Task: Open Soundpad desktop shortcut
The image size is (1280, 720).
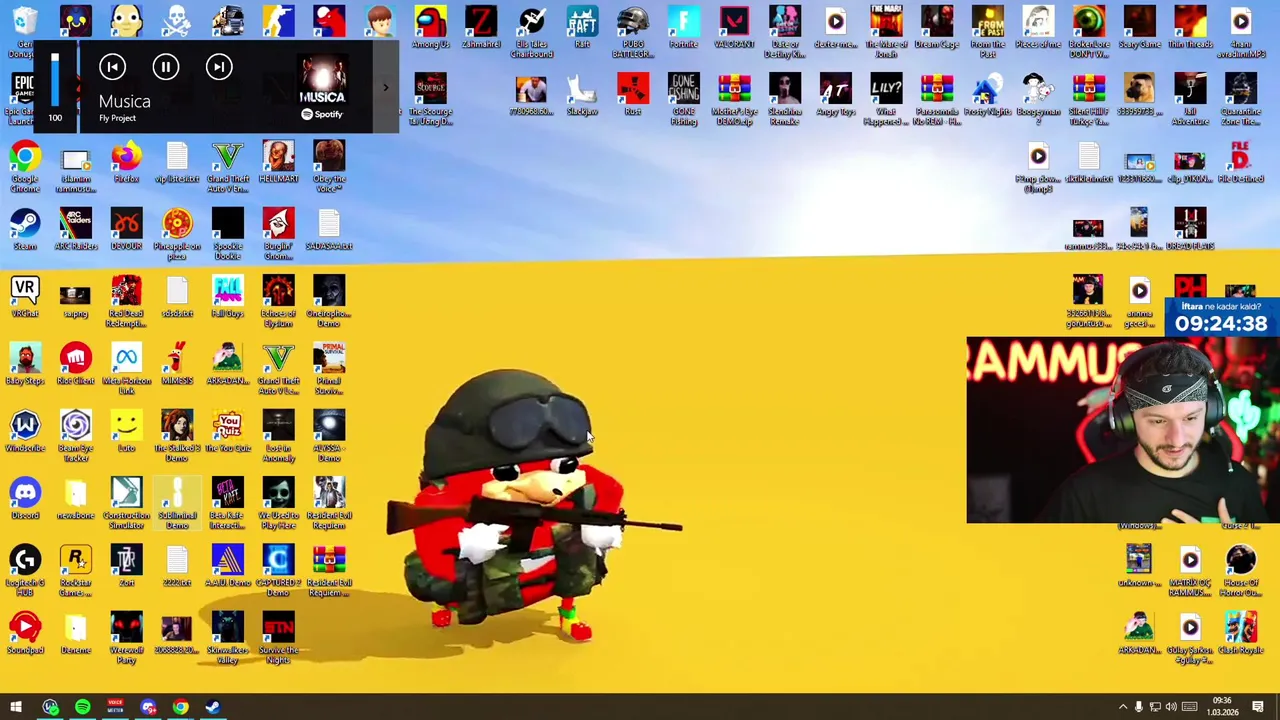Action: [25, 633]
